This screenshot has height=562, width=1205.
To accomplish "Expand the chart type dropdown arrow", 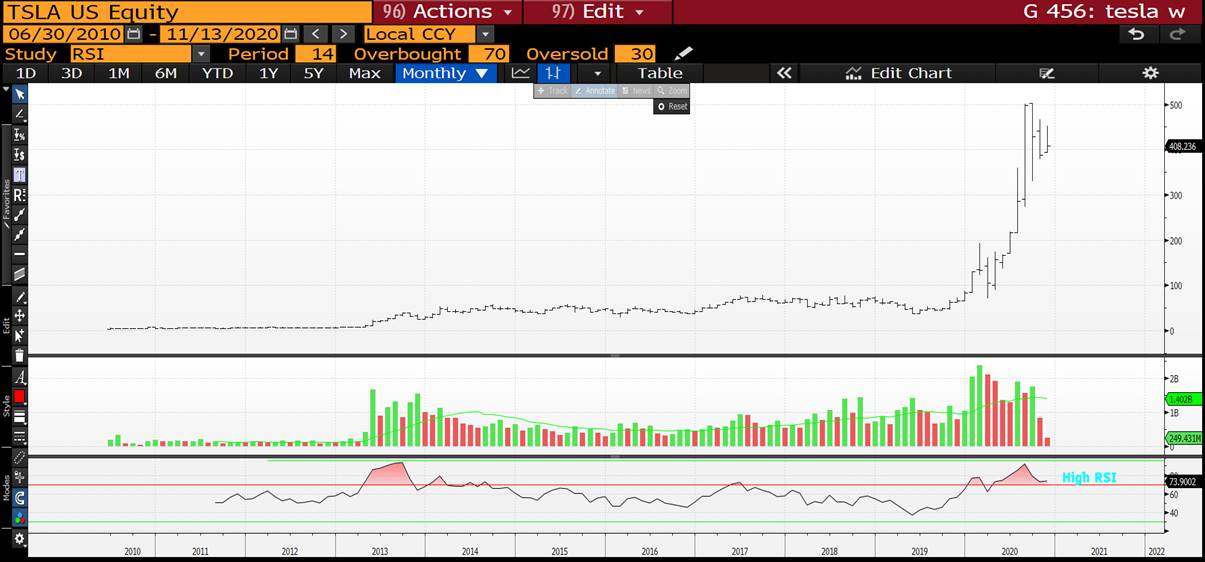I will point(597,73).
